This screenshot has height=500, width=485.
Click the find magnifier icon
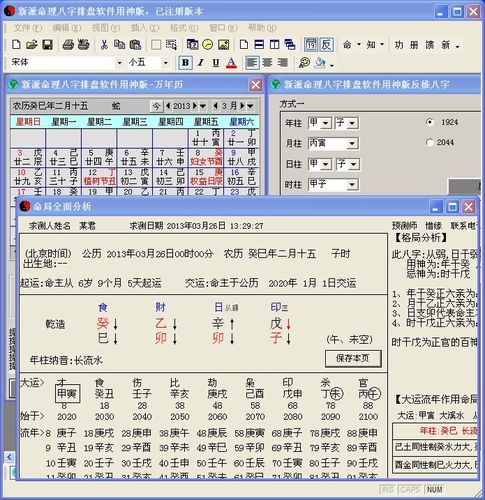pyautogui.click(x=304, y=63)
